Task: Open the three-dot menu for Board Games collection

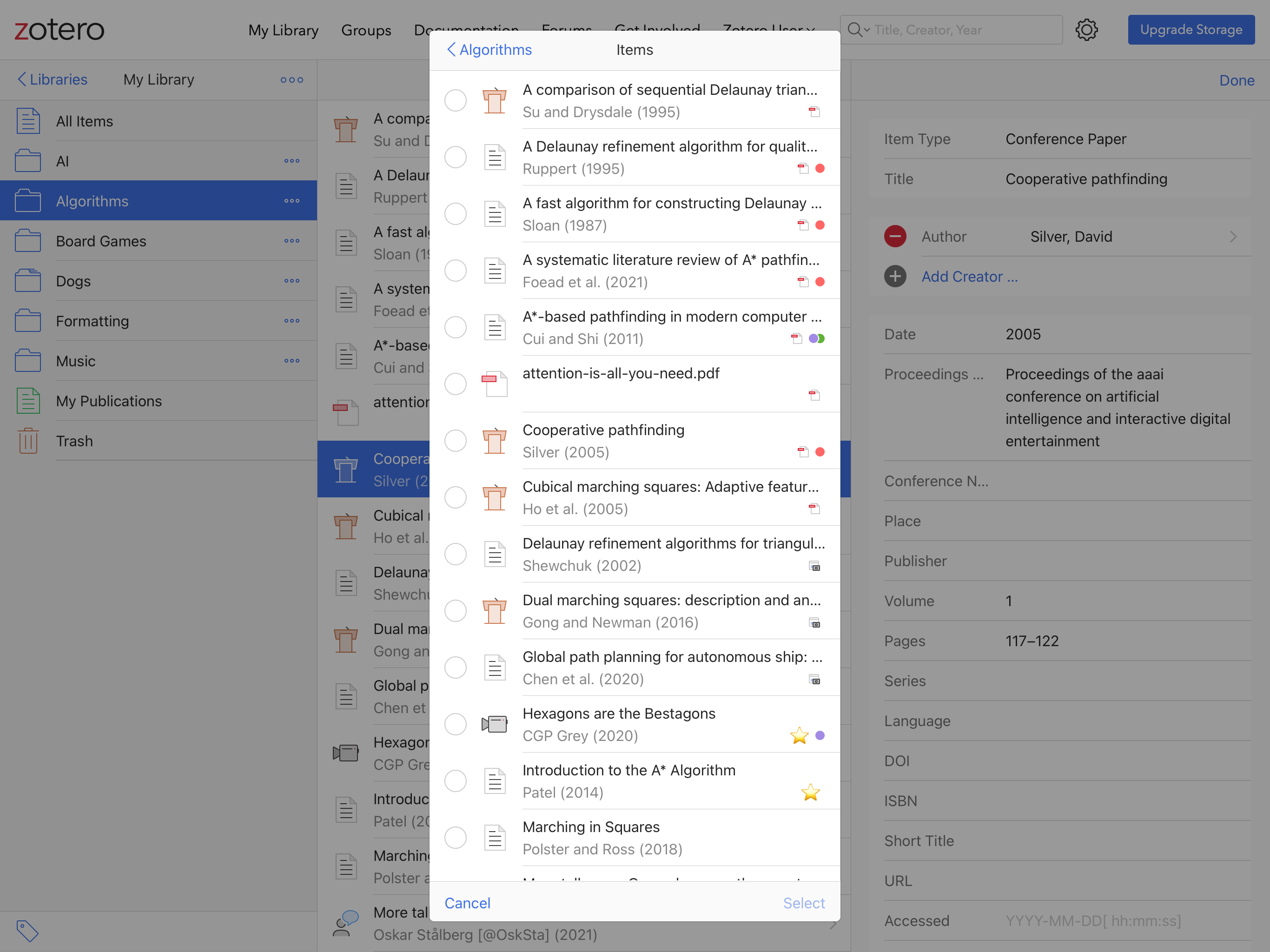Action: click(291, 241)
